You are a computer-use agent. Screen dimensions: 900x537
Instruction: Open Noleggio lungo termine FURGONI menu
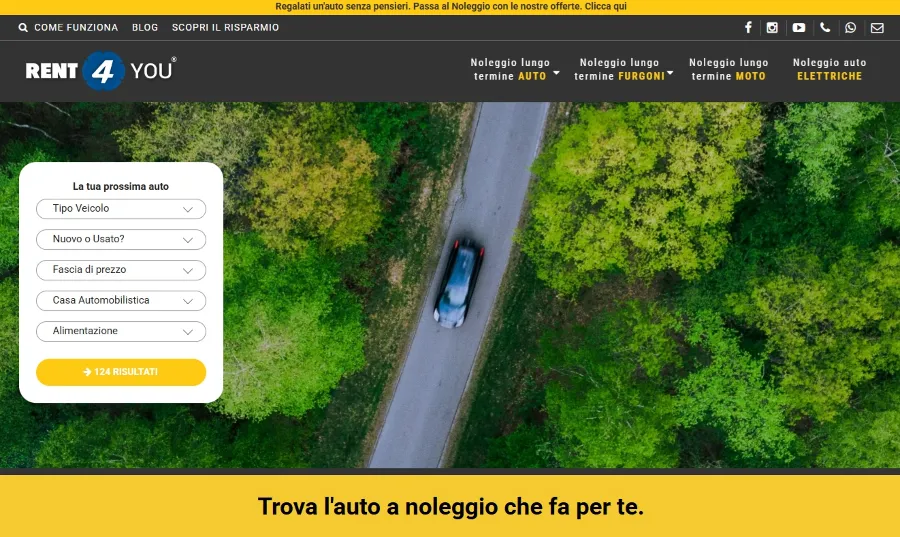[619, 69]
